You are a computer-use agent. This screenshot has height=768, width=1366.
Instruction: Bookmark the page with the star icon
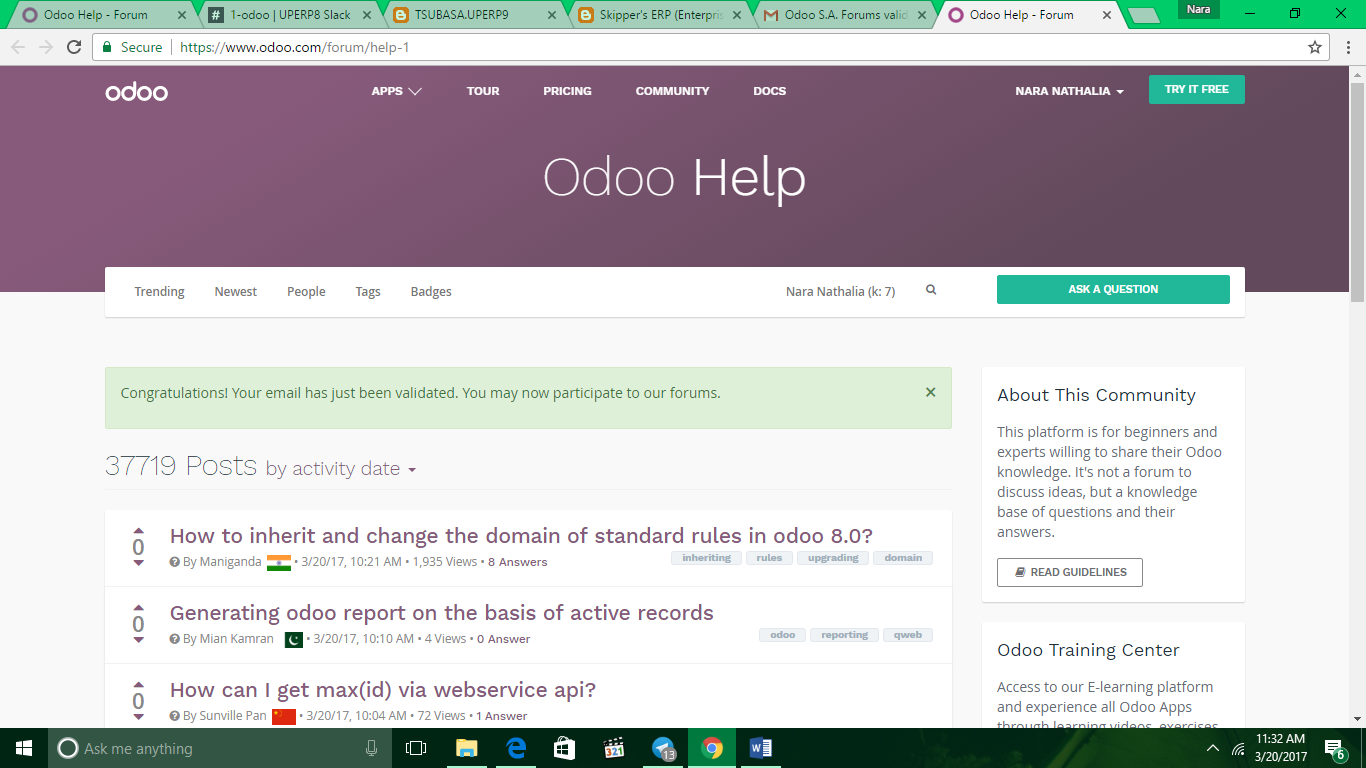pyautogui.click(x=1315, y=47)
